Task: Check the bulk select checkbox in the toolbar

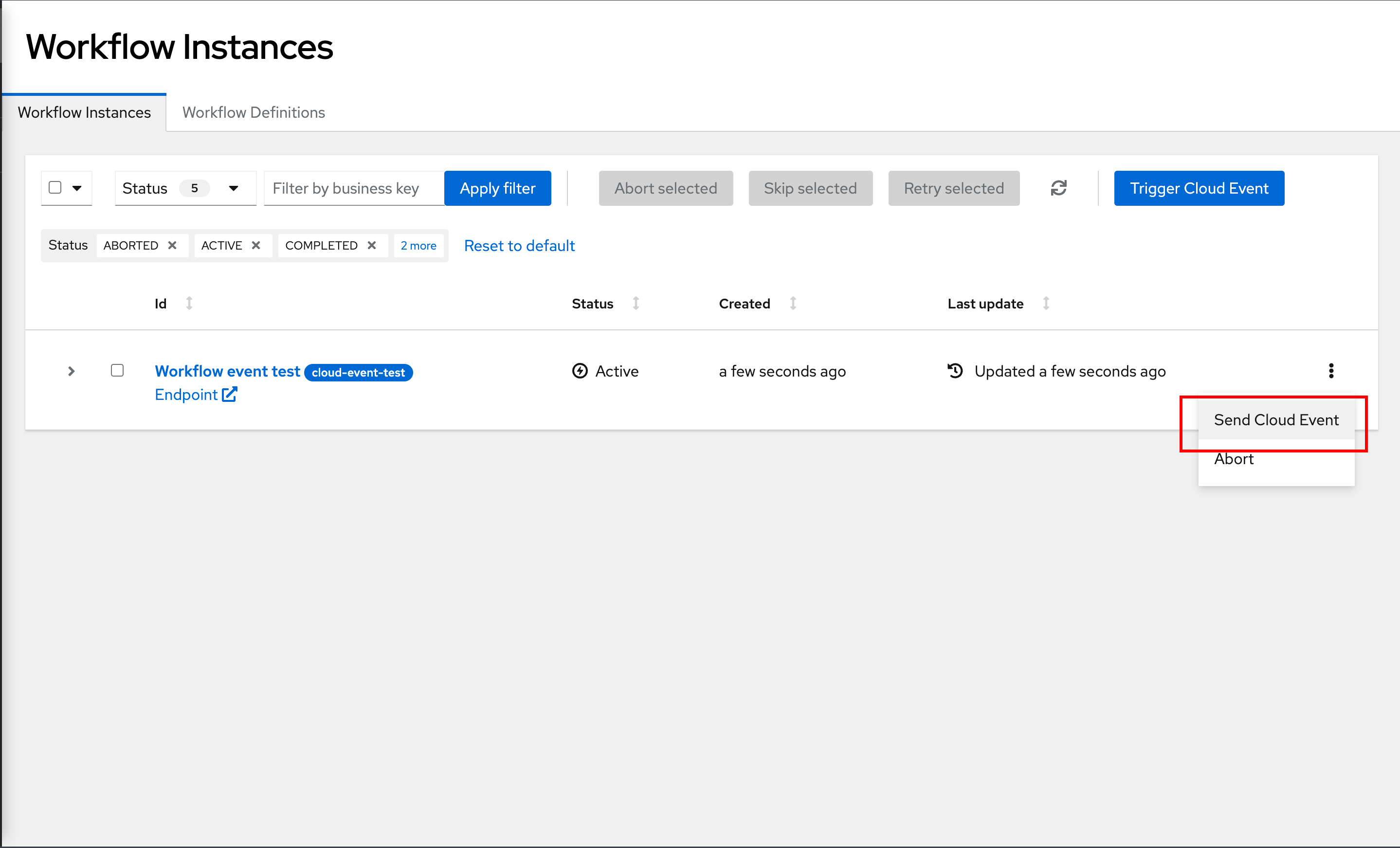Action: [x=55, y=188]
